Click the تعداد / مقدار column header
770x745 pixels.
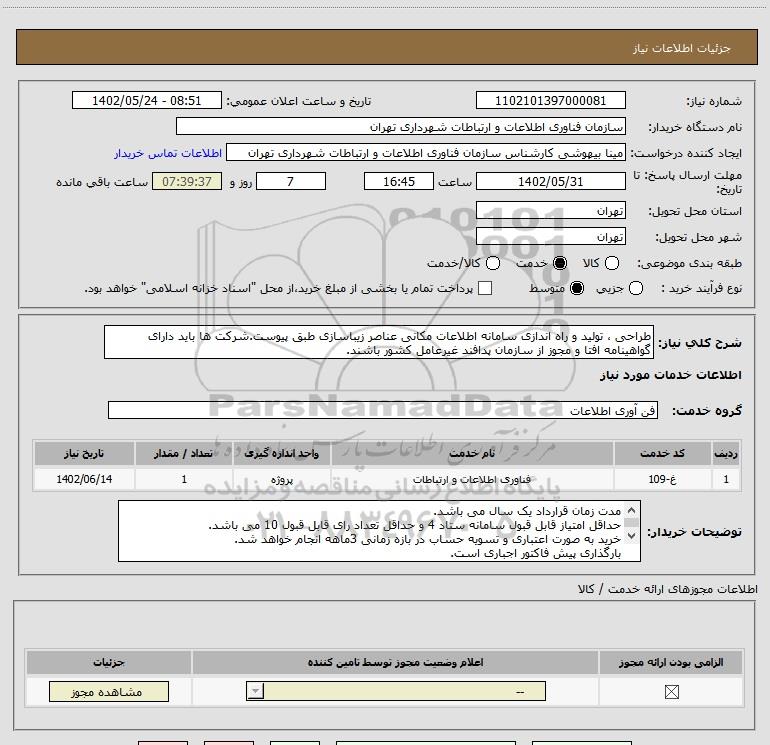click(x=183, y=453)
